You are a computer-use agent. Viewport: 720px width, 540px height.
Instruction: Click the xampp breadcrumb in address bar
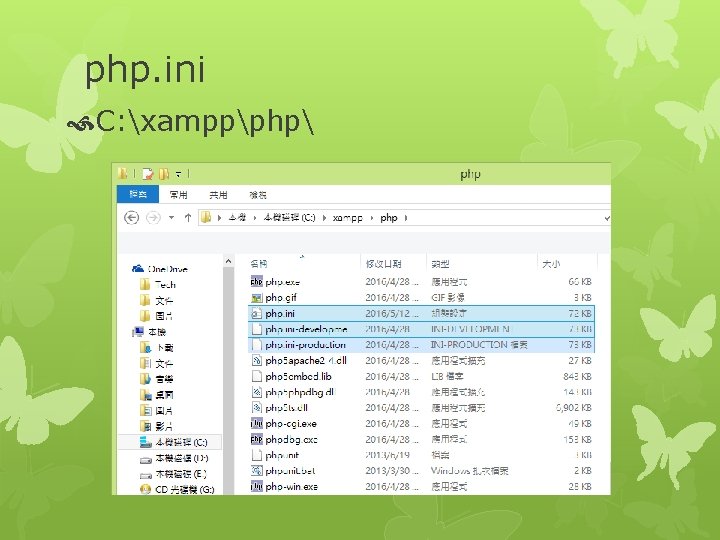click(x=348, y=218)
